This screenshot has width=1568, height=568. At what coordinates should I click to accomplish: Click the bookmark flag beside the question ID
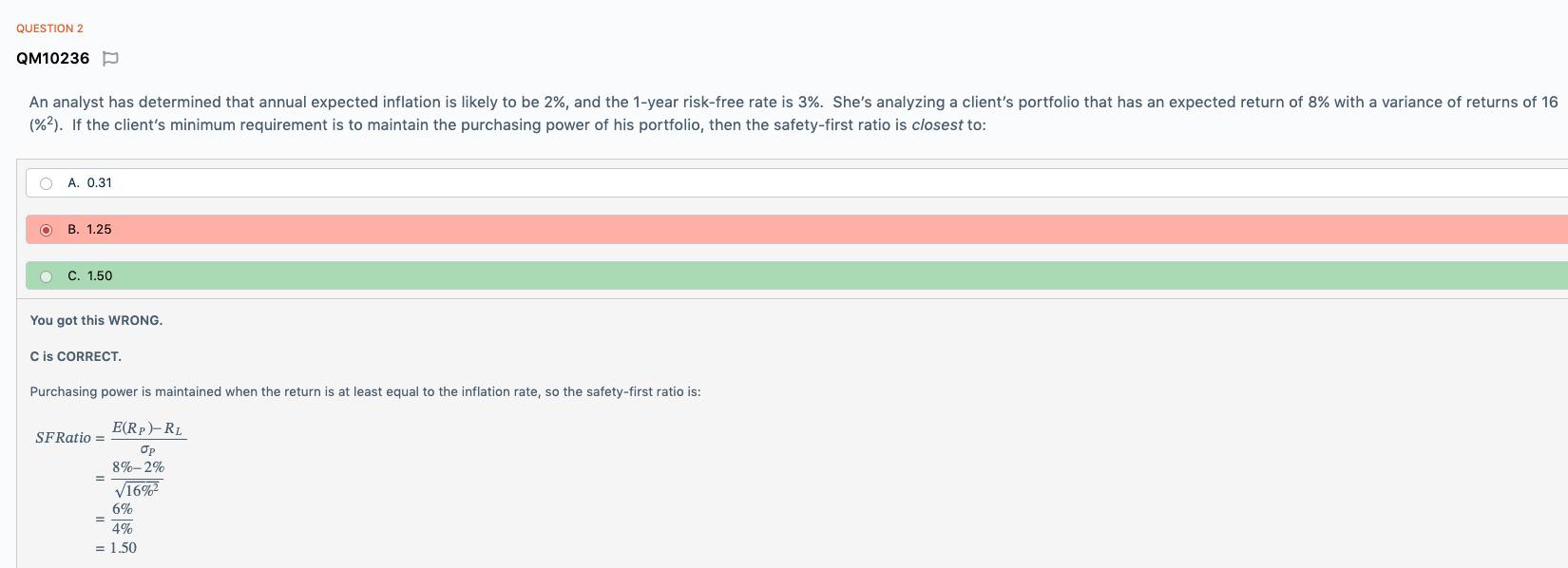[x=109, y=58]
